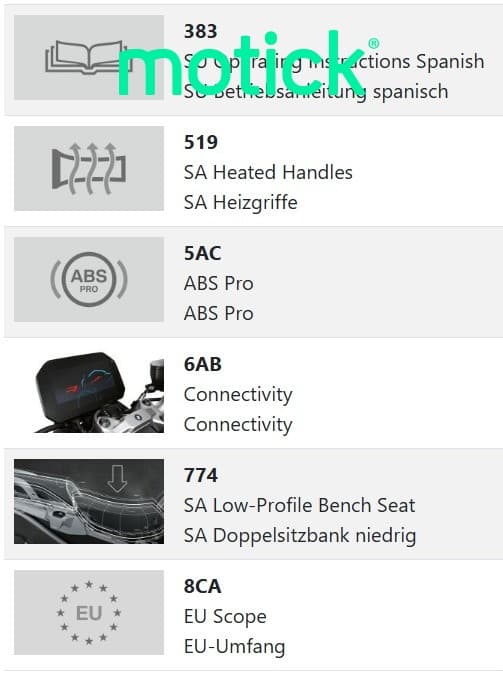The image size is (503, 683).
Task: Select option code 6AB
Action: click(x=203, y=365)
